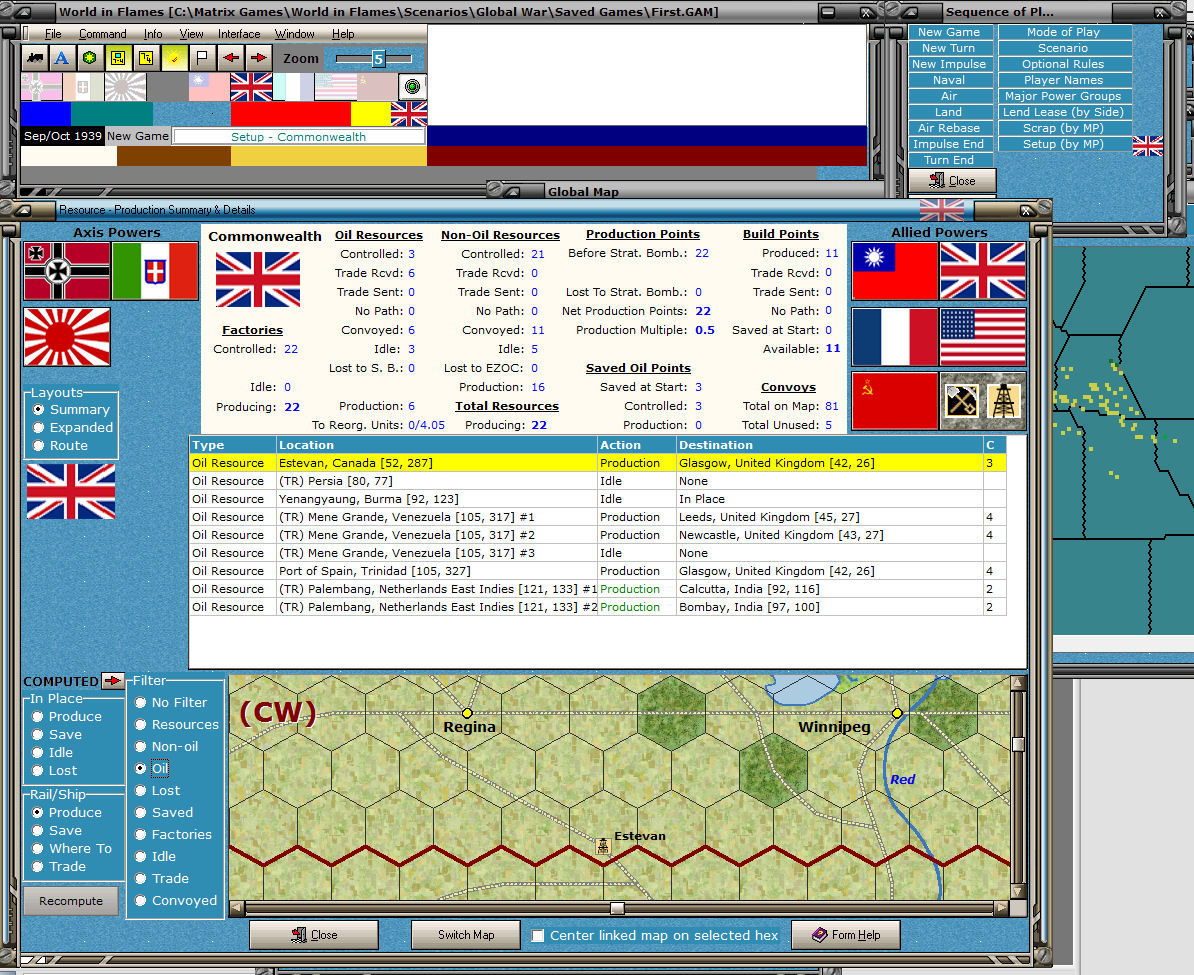Click the Soviet Union flag in Allied Powers

pos(894,401)
